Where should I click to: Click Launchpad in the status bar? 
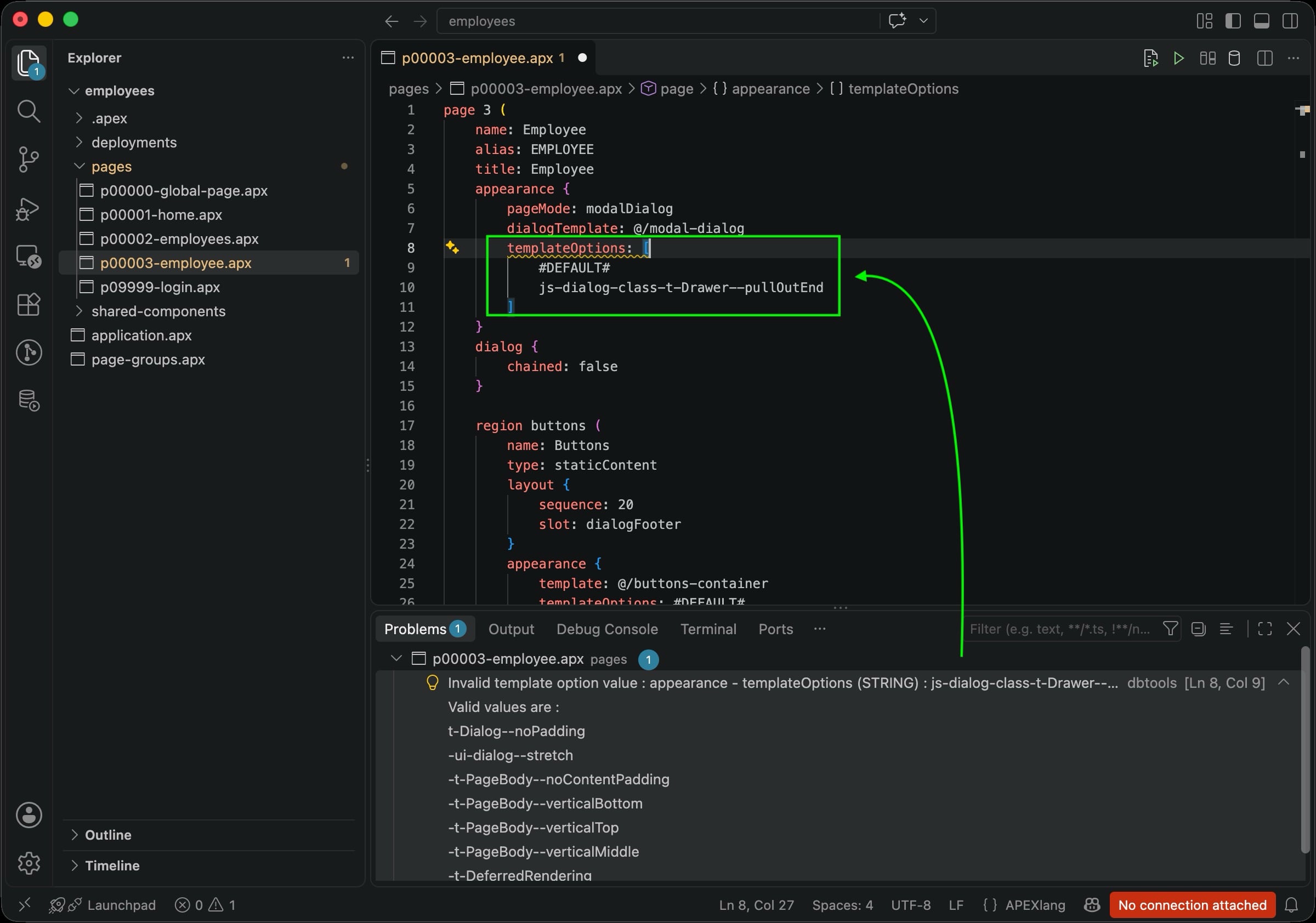[x=121, y=905]
